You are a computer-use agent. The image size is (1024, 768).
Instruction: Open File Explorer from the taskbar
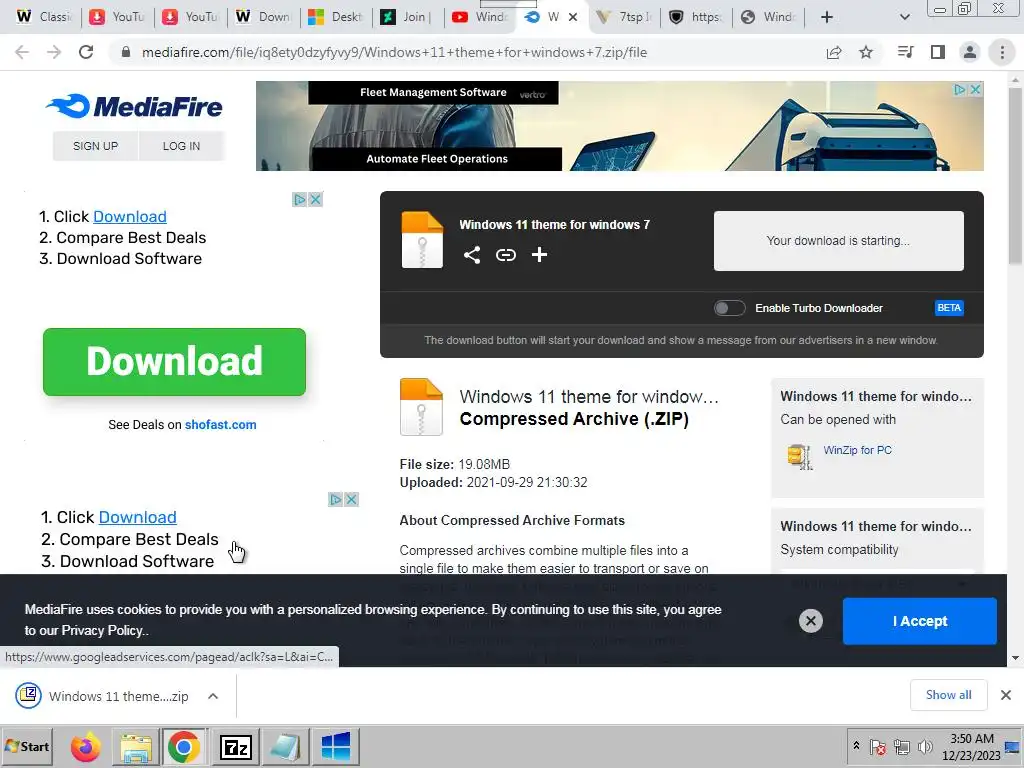(x=135, y=747)
